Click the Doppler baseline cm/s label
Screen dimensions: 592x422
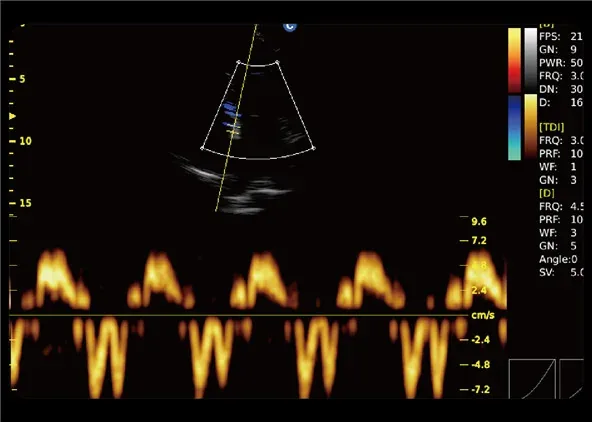click(483, 315)
